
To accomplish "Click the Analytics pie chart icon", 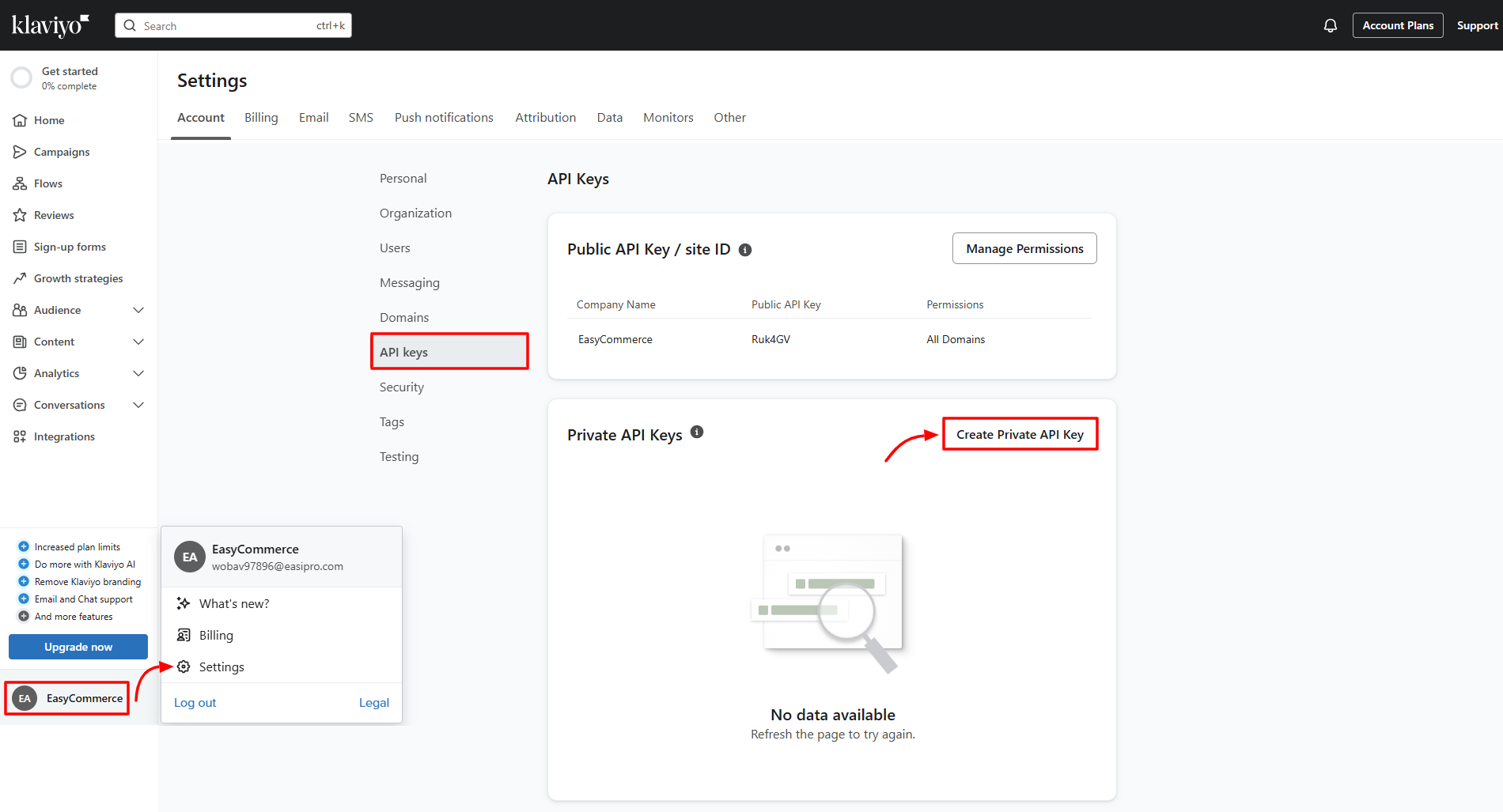I will click(20, 373).
